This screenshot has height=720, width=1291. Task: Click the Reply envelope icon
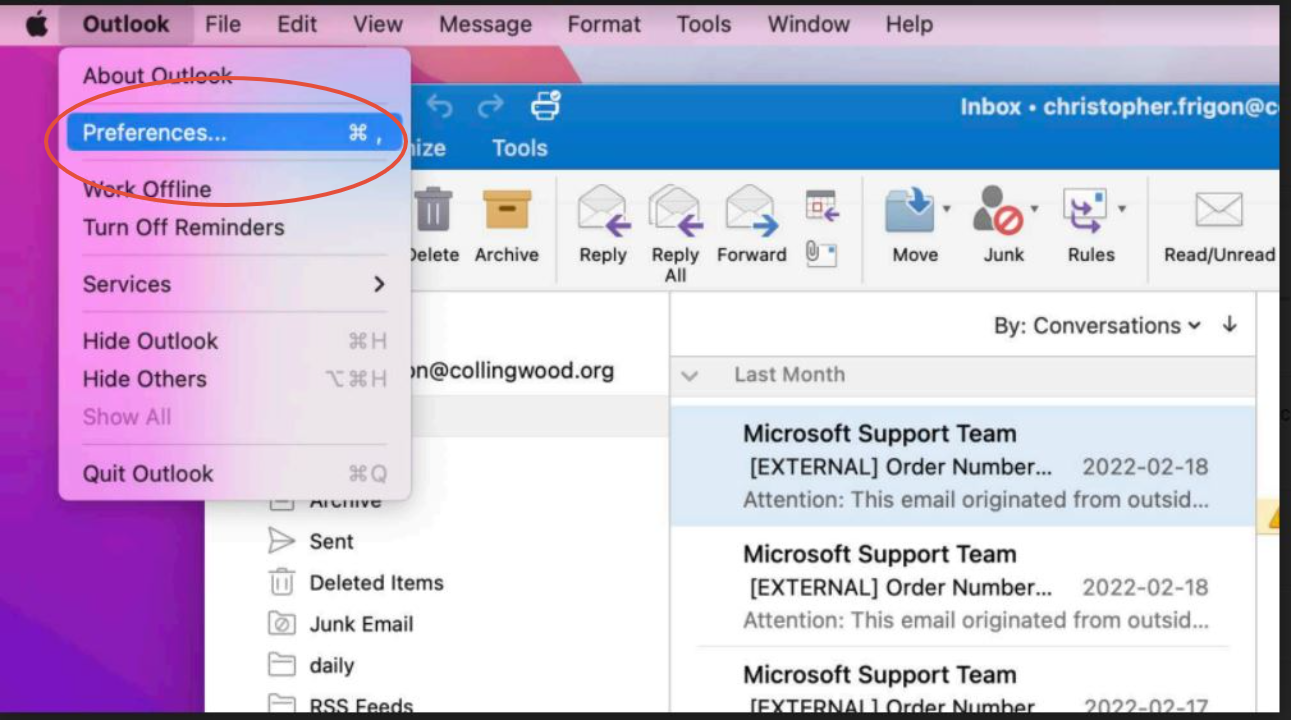[x=603, y=211]
